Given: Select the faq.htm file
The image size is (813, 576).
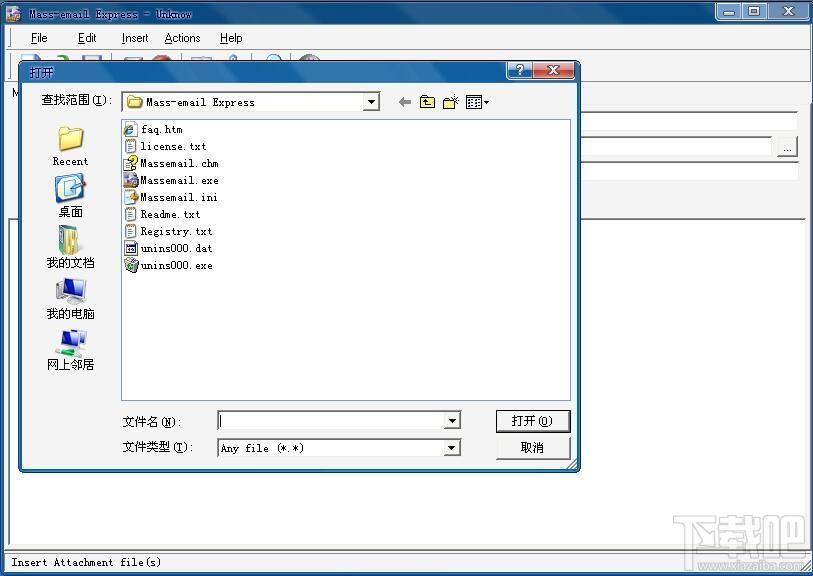Looking at the screenshot, I should pos(153,129).
